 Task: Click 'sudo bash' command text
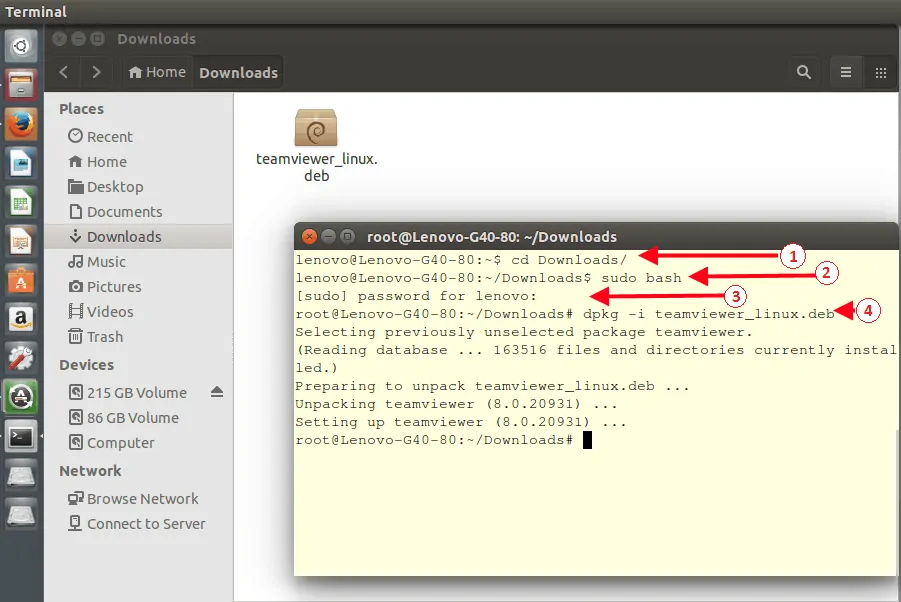click(x=641, y=278)
